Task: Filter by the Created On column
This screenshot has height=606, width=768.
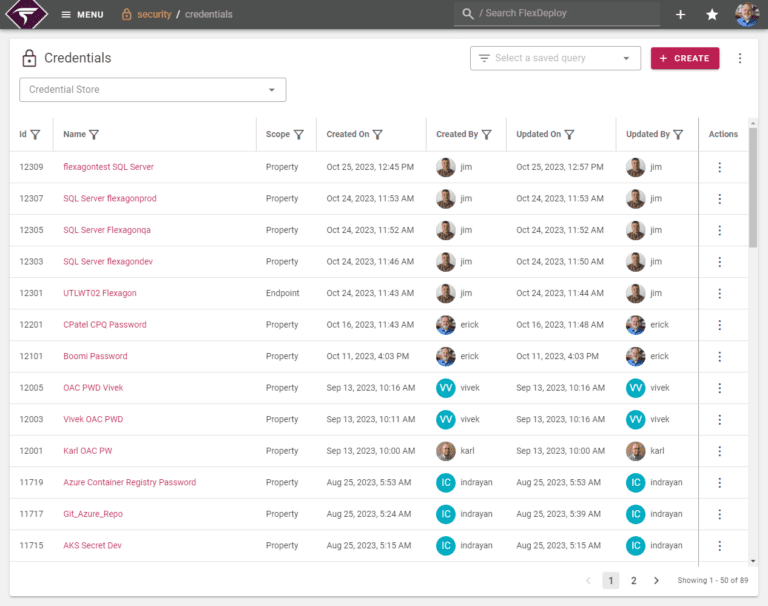Action: tap(377, 134)
